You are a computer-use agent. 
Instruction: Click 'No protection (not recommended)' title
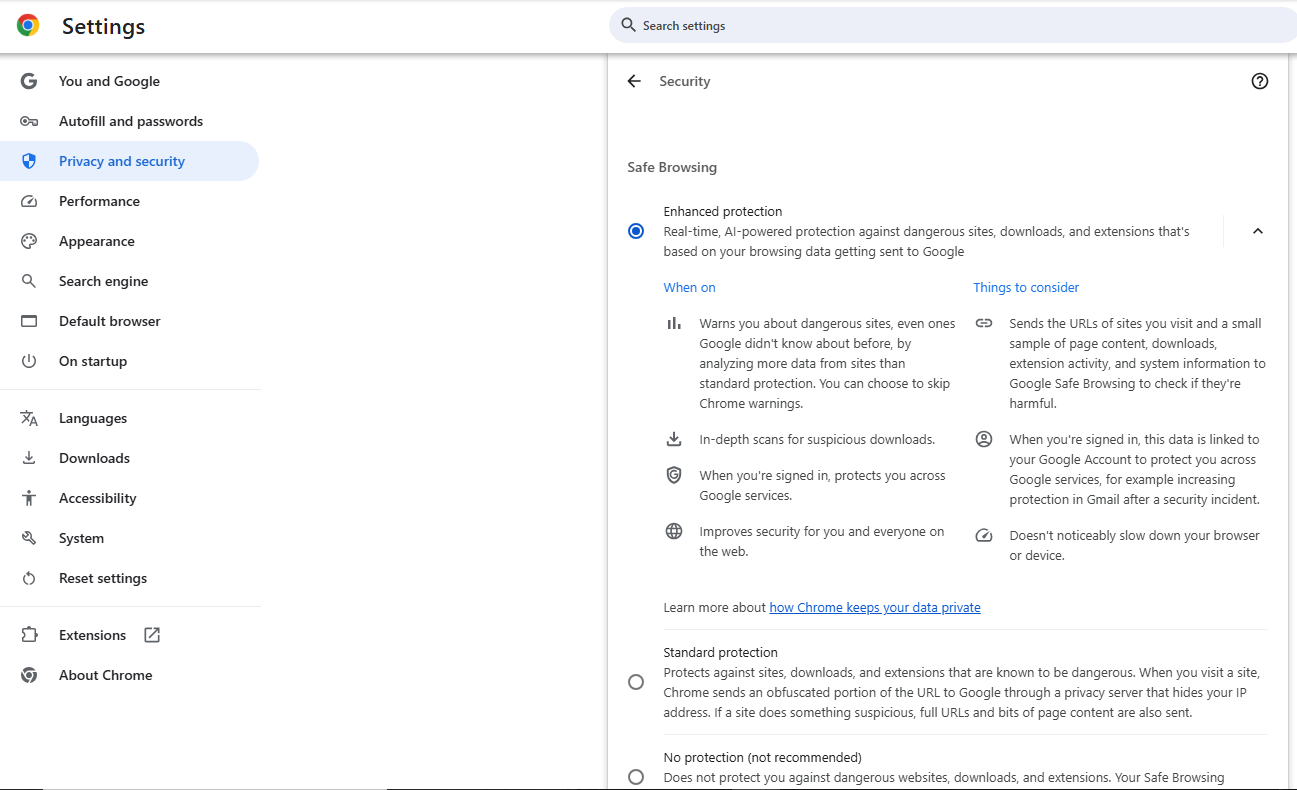pos(763,757)
